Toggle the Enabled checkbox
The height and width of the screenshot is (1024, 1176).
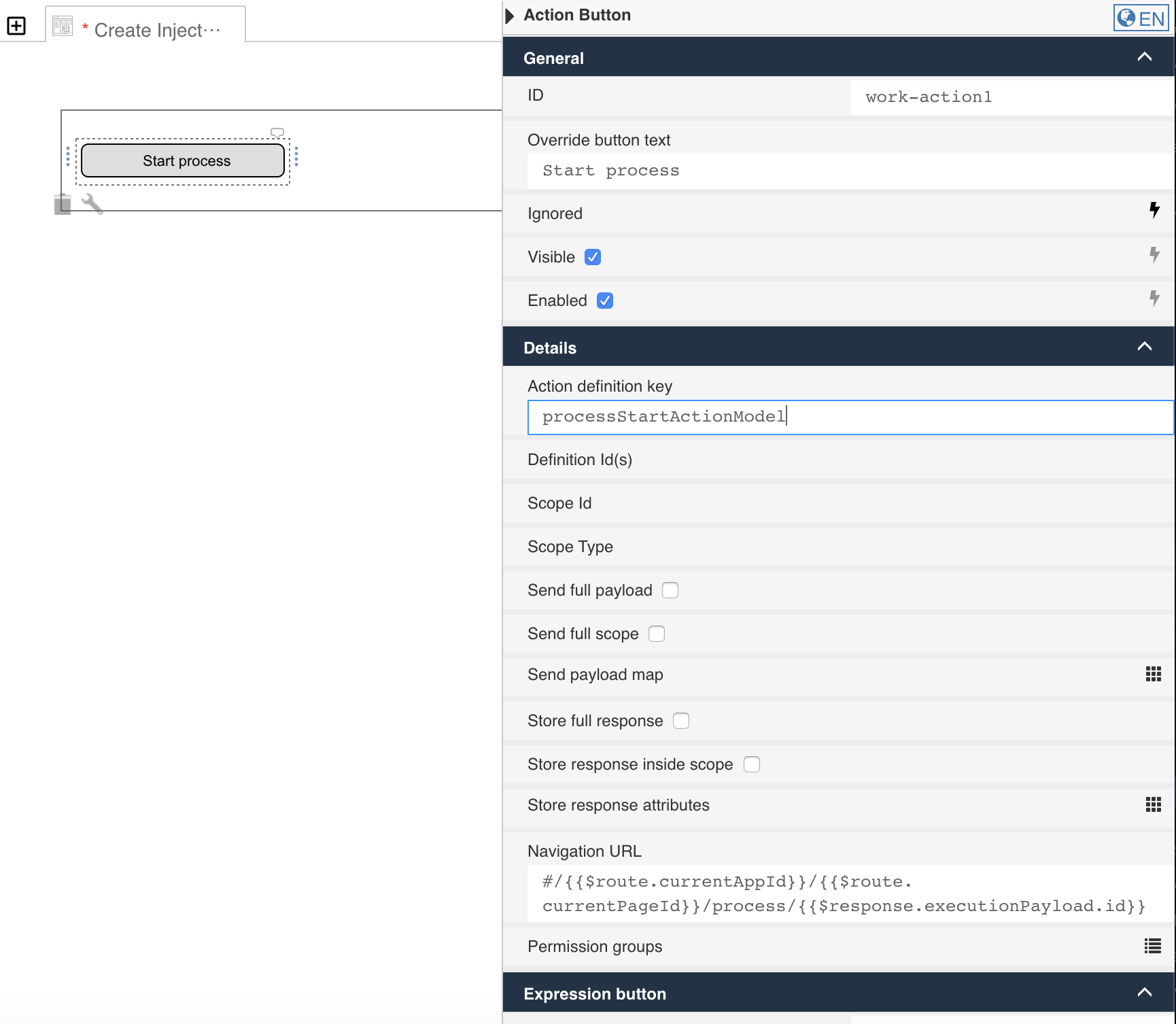pos(605,301)
